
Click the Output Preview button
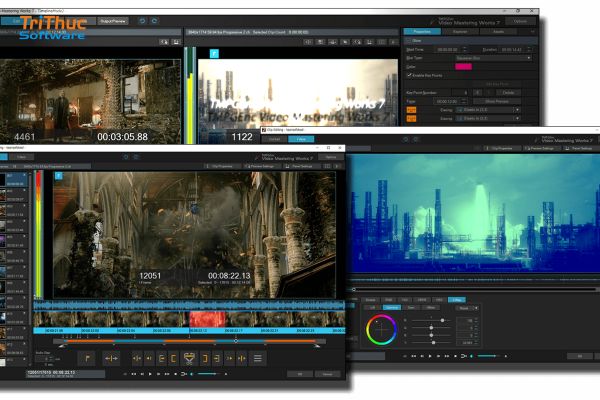pyautogui.click(x=113, y=21)
